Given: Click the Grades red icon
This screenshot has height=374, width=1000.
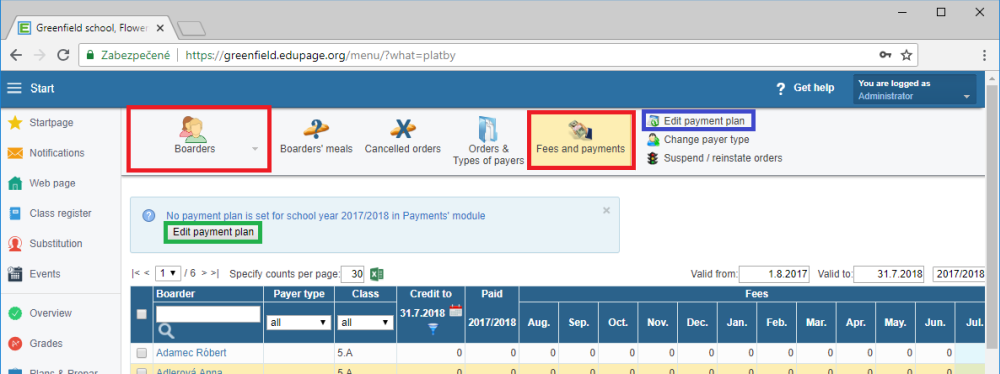Looking at the screenshot, I should 15,343.
